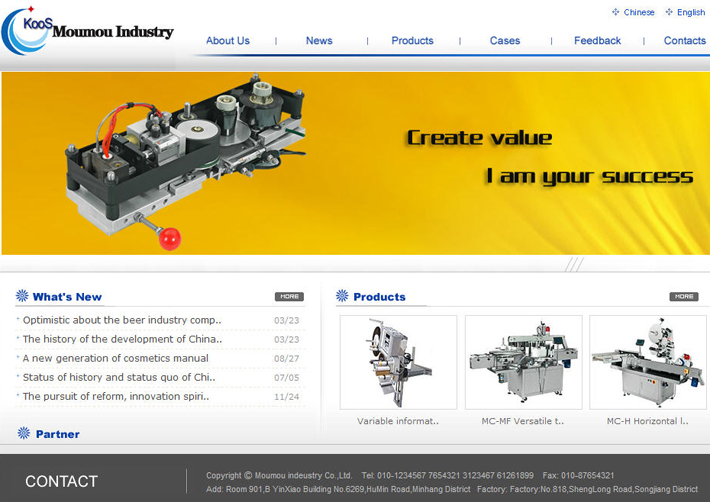710x502 pixels.
Task: Click the KooS Moumou Industry logo
Action: coord(87,31)
